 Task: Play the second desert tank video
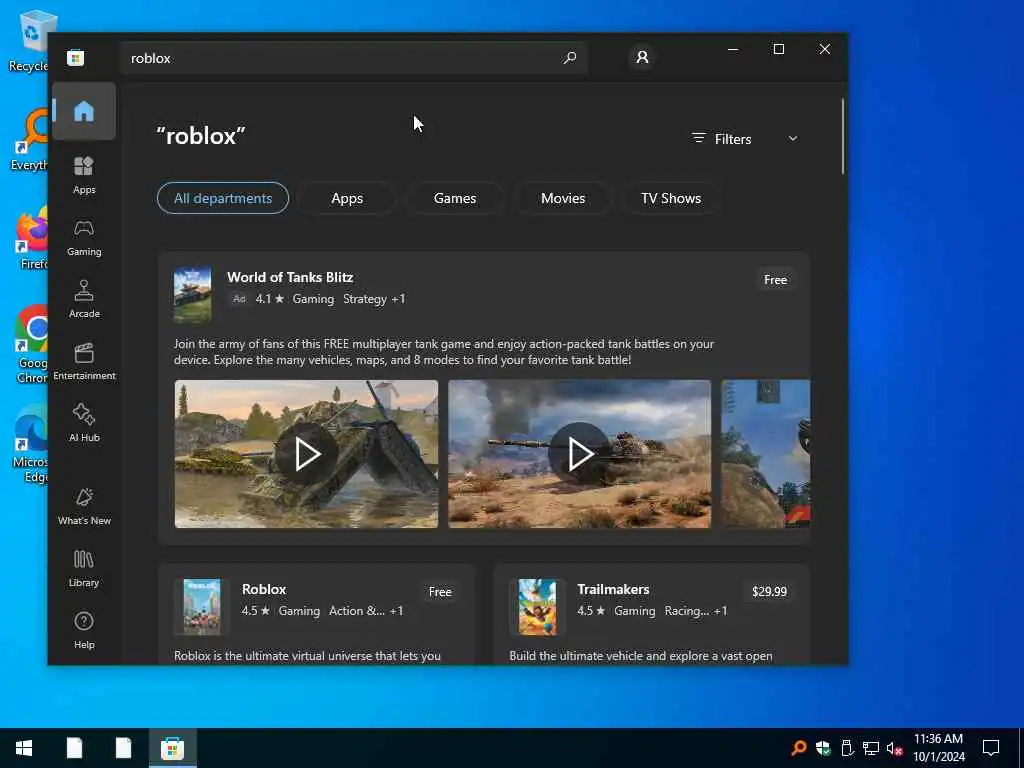point(579,454)
